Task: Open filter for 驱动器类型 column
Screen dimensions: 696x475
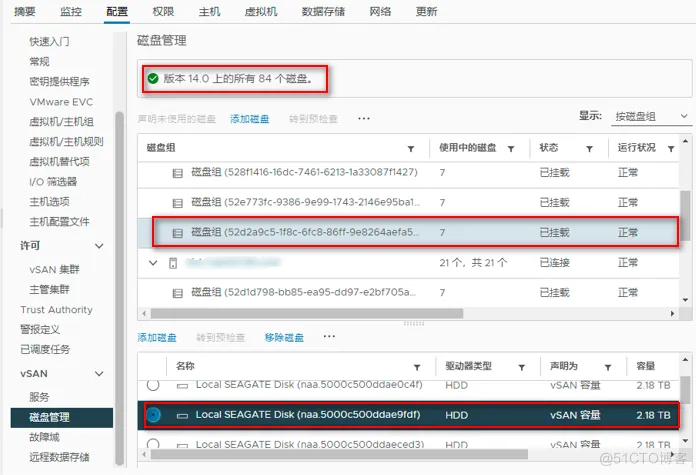Action: coord(522,367)
